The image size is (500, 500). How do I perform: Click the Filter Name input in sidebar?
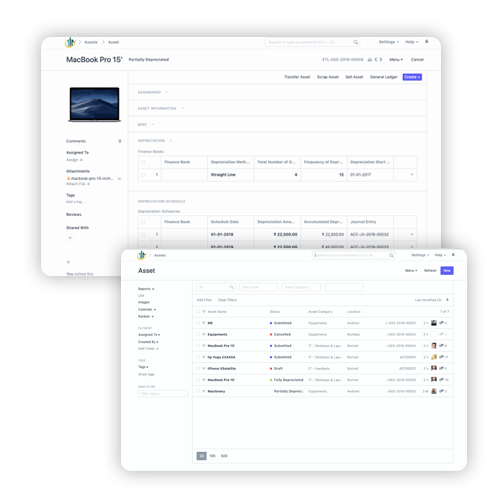tap(163, 394)
